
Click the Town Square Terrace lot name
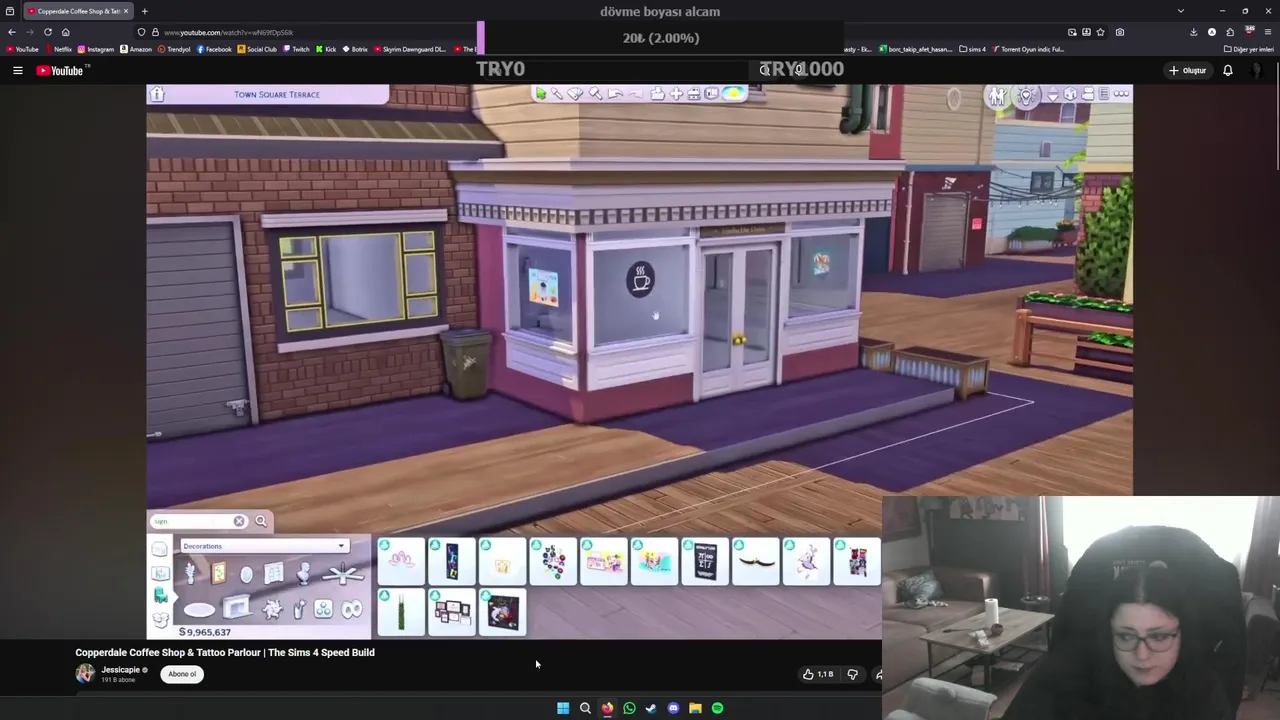coord(277,94)
